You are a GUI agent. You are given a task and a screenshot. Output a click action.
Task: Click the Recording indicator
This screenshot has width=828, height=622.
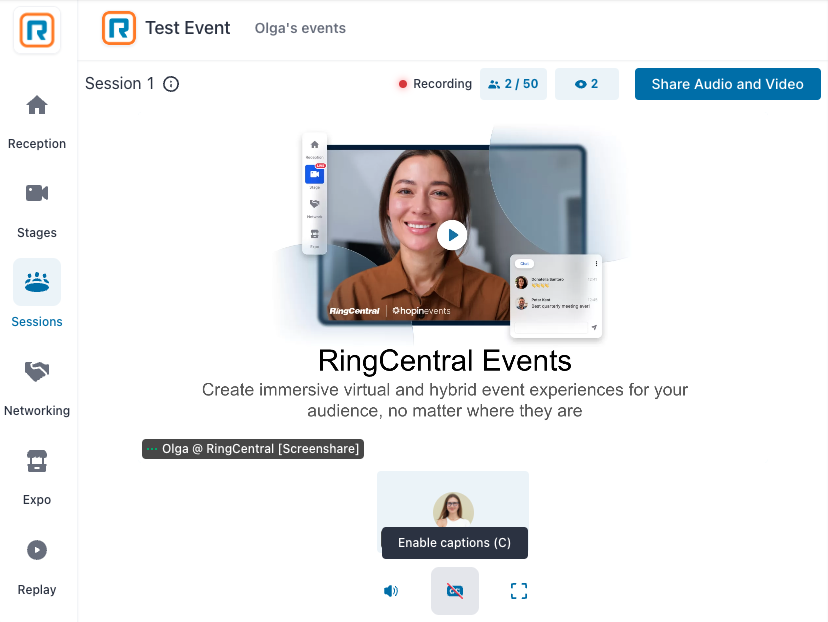[x=435, y=84]
